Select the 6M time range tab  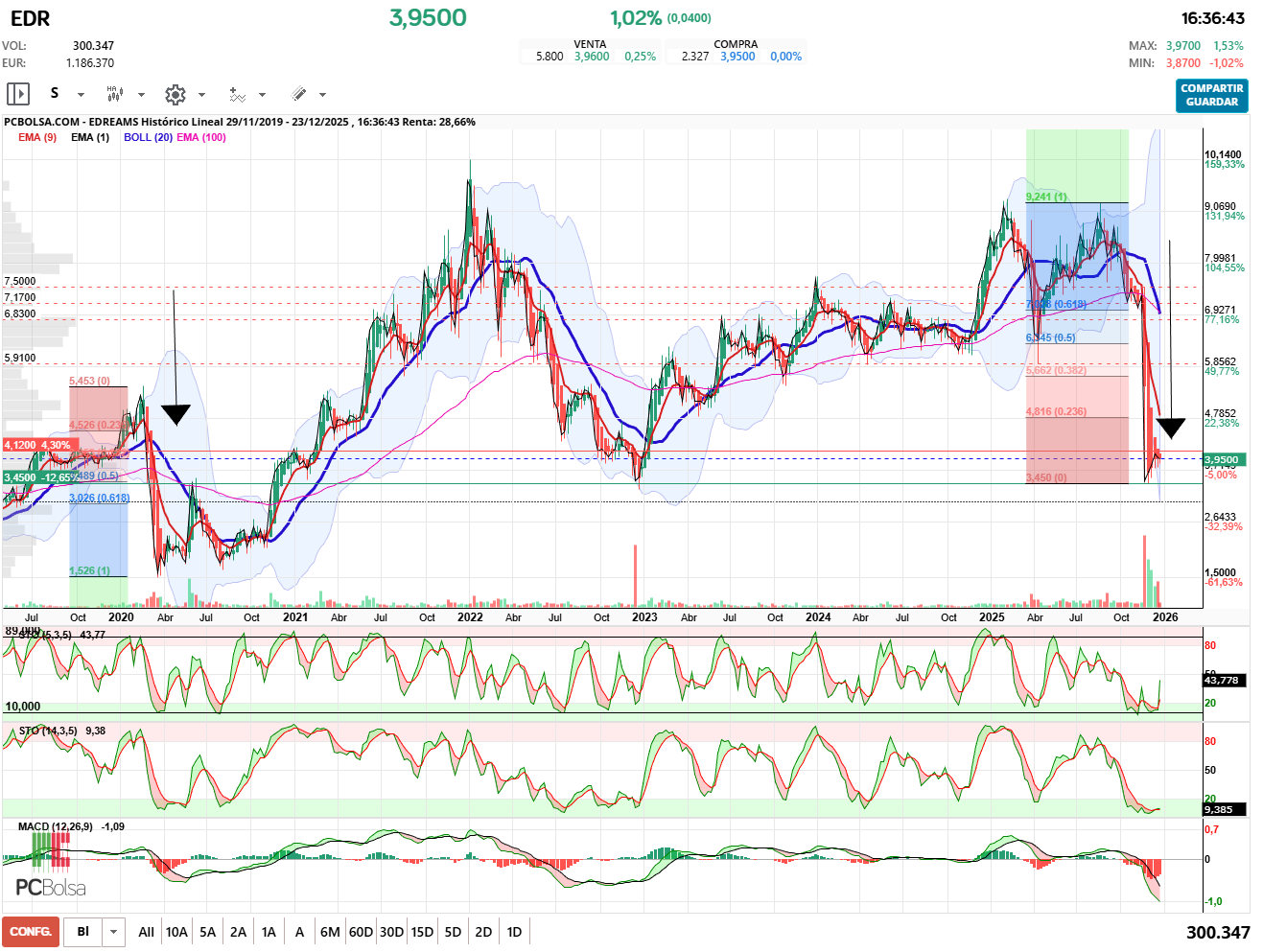[x=330, y=932]
